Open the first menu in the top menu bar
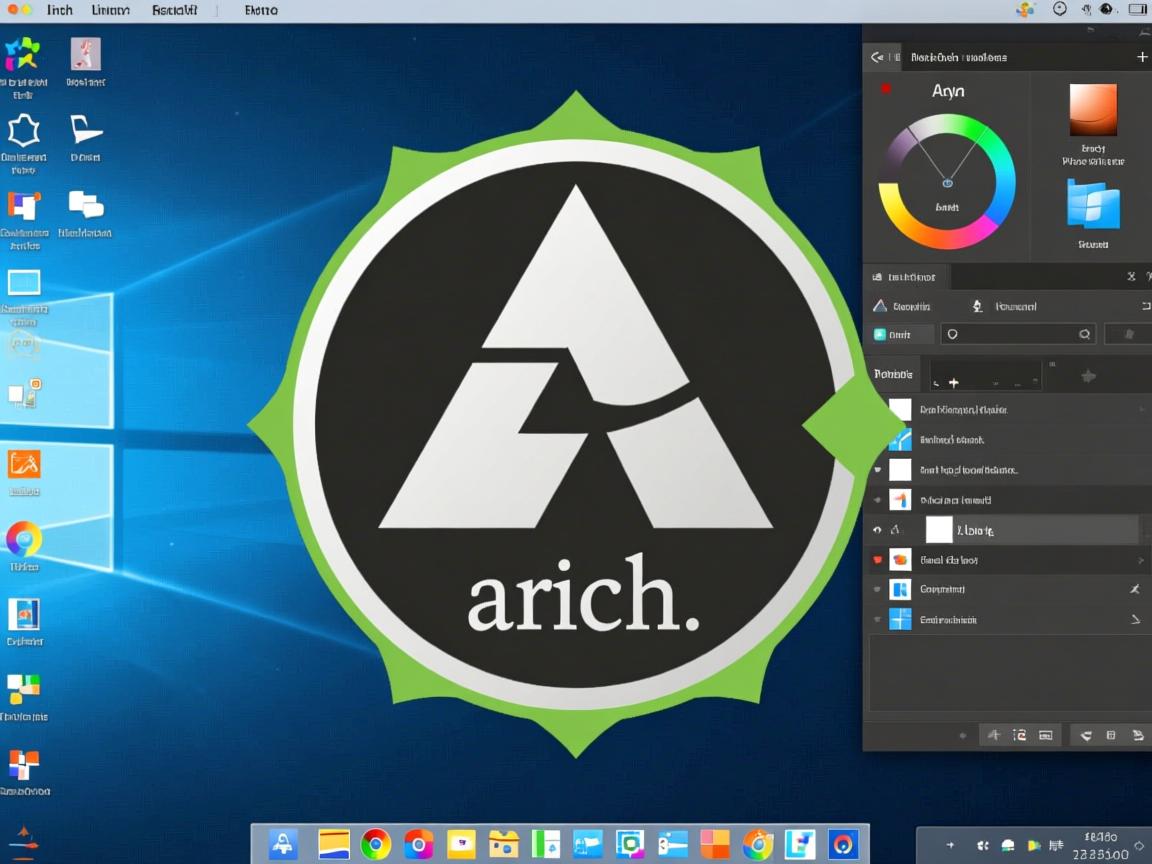Screen dimensions: 1152x864 click(x=59, y=10)
